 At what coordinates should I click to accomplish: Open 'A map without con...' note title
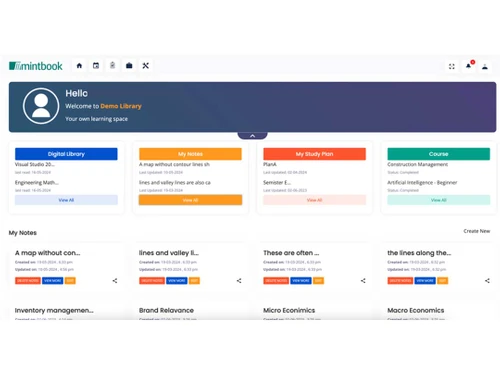click(x=48, y=253)
